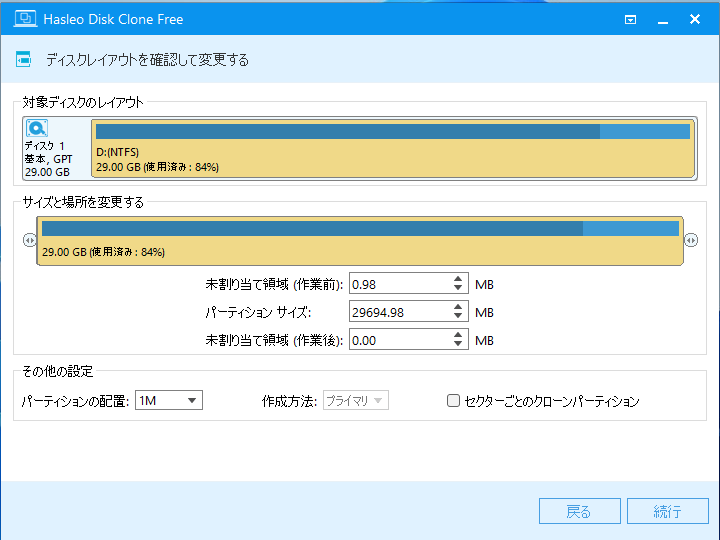This screenshot has width=720, height=540.
Task: Select the ディスク 1 disk icon
Action: (37, 128)
